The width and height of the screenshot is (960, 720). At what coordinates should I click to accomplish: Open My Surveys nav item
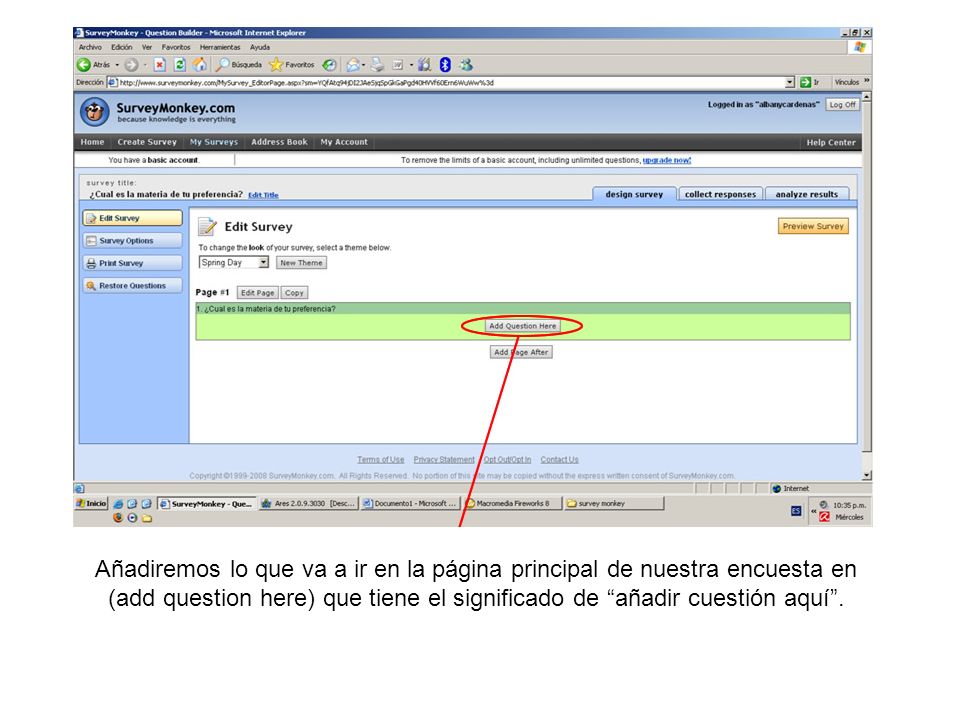[214, 142]
